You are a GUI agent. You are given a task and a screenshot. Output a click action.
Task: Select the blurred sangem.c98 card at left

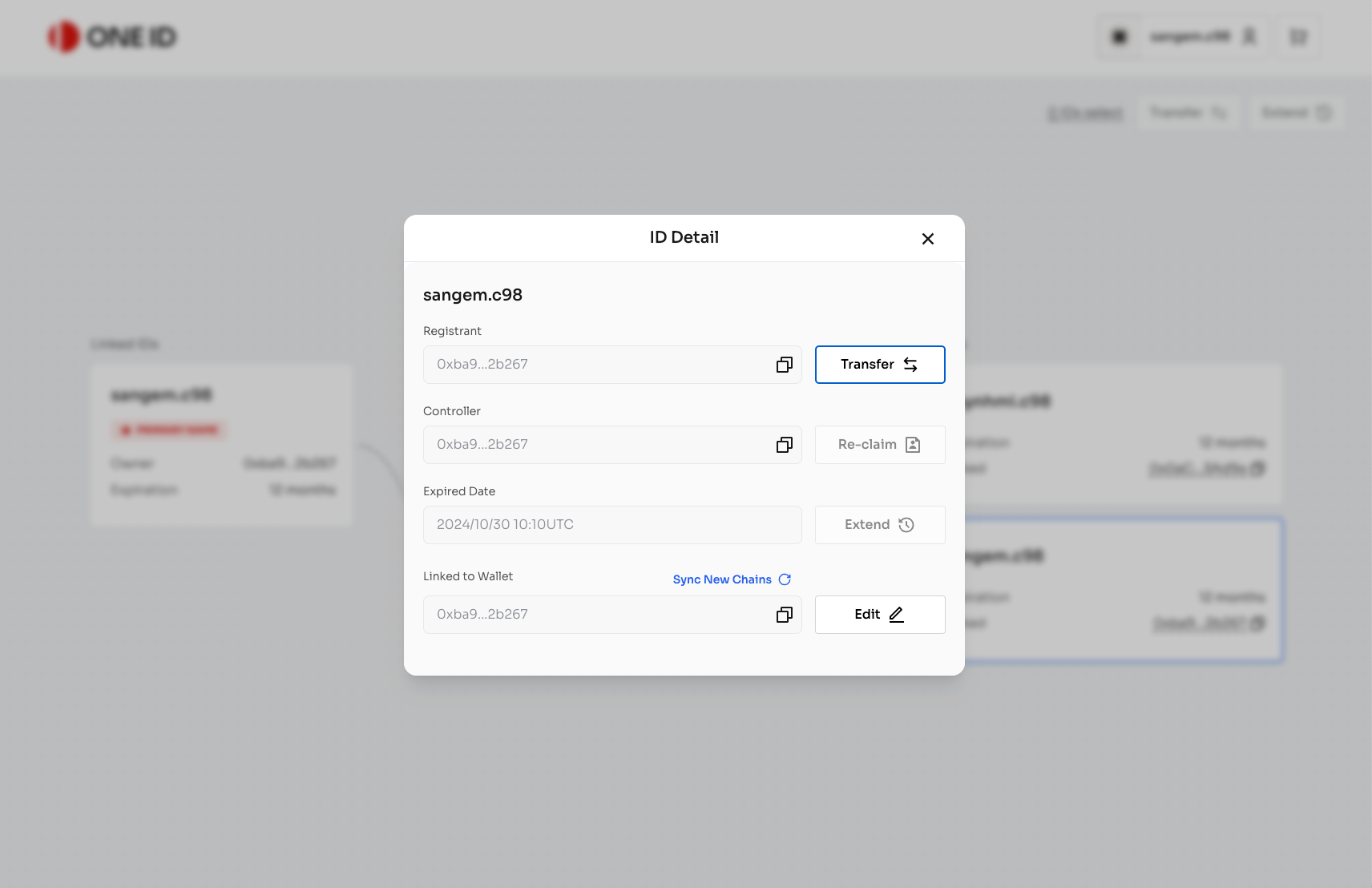[222, 445]
